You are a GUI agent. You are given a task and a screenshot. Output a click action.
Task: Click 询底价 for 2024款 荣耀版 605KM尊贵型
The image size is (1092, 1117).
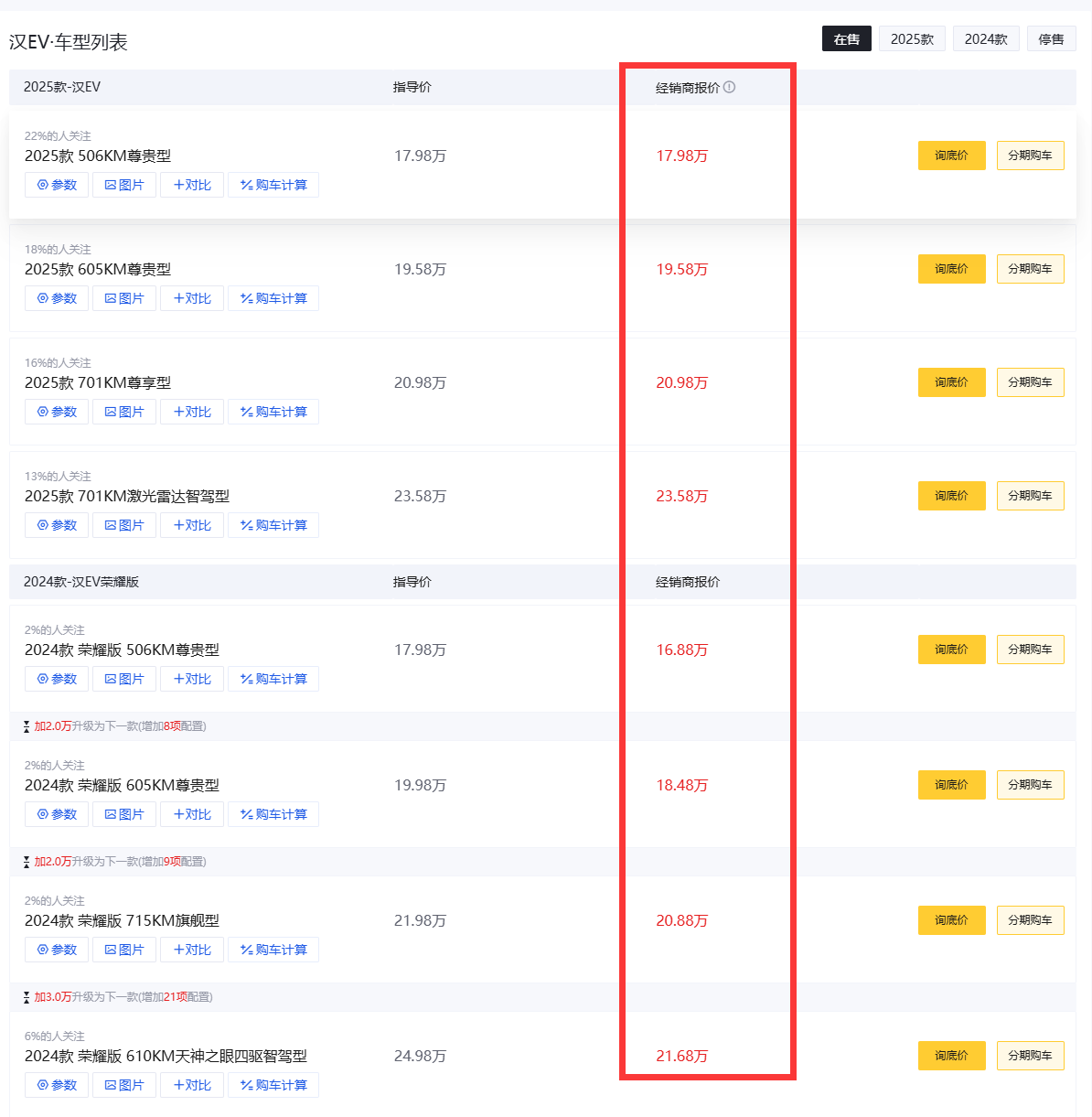(x=952, y=785)
